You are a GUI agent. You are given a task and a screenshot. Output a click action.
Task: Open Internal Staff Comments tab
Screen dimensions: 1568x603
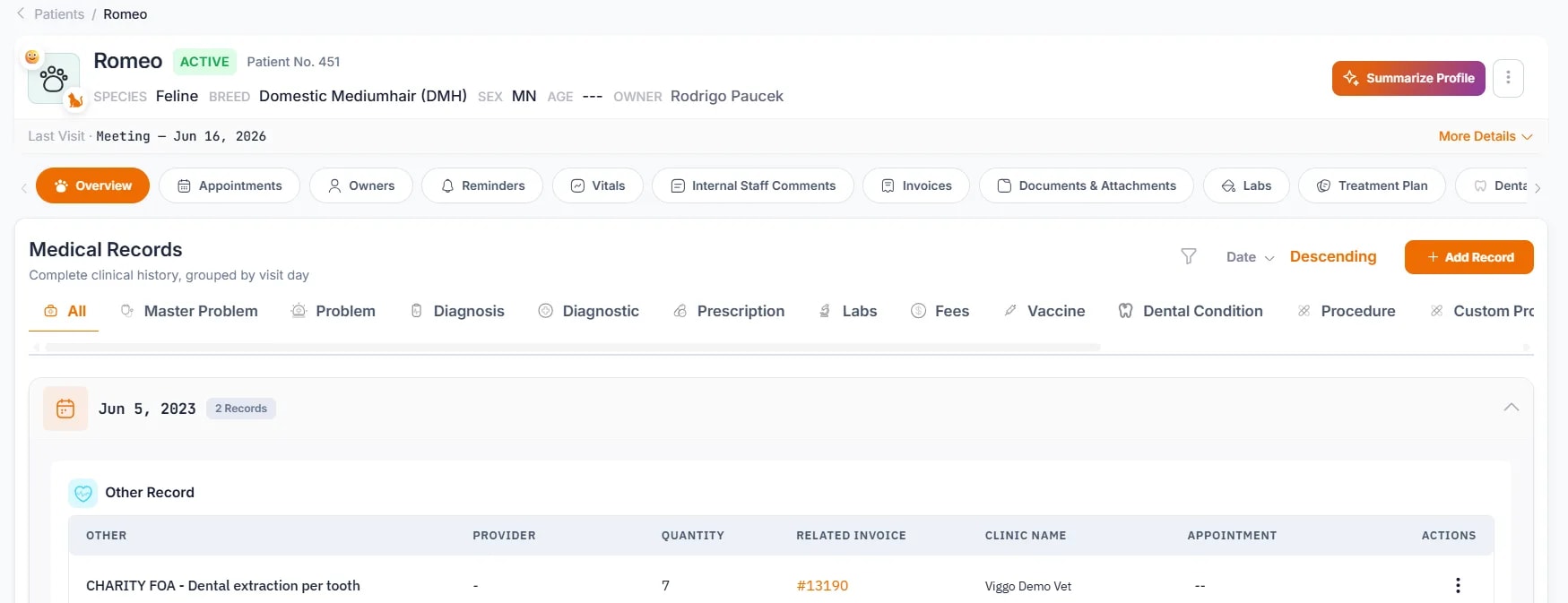(x=753, y=185)
